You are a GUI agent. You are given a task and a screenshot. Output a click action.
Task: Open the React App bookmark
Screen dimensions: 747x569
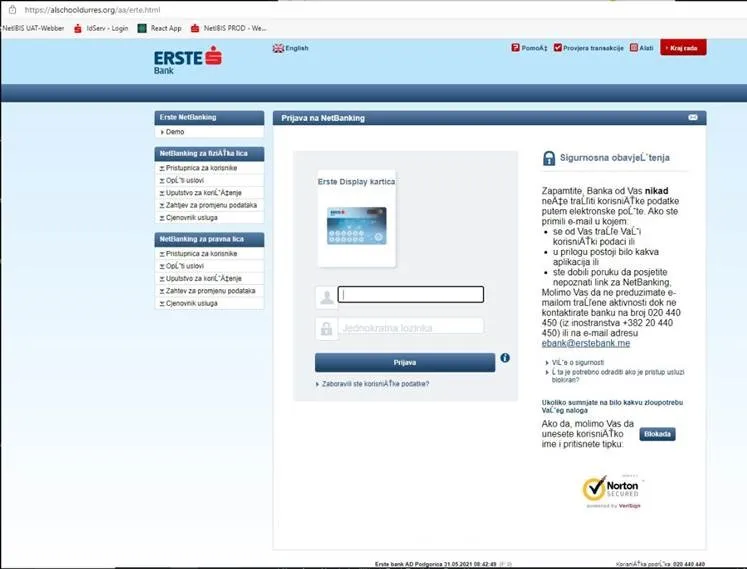point(160,28)
